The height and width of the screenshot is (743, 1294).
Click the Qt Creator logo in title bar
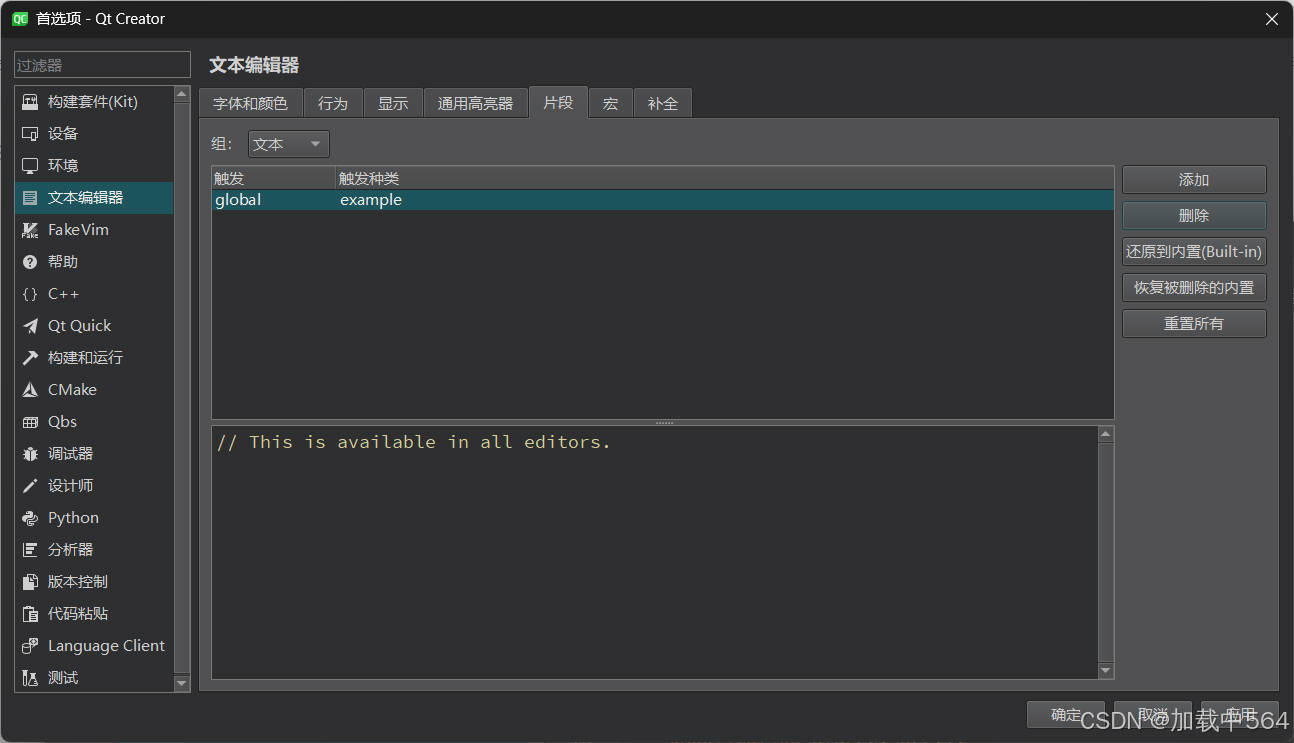point(20,19)
